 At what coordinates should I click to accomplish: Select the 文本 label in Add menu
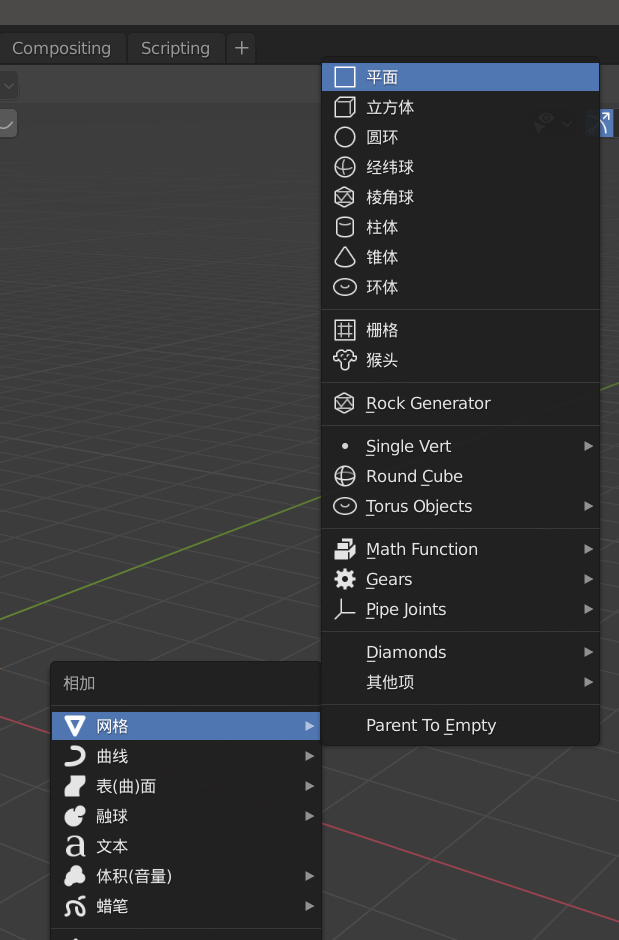point(112,846)
